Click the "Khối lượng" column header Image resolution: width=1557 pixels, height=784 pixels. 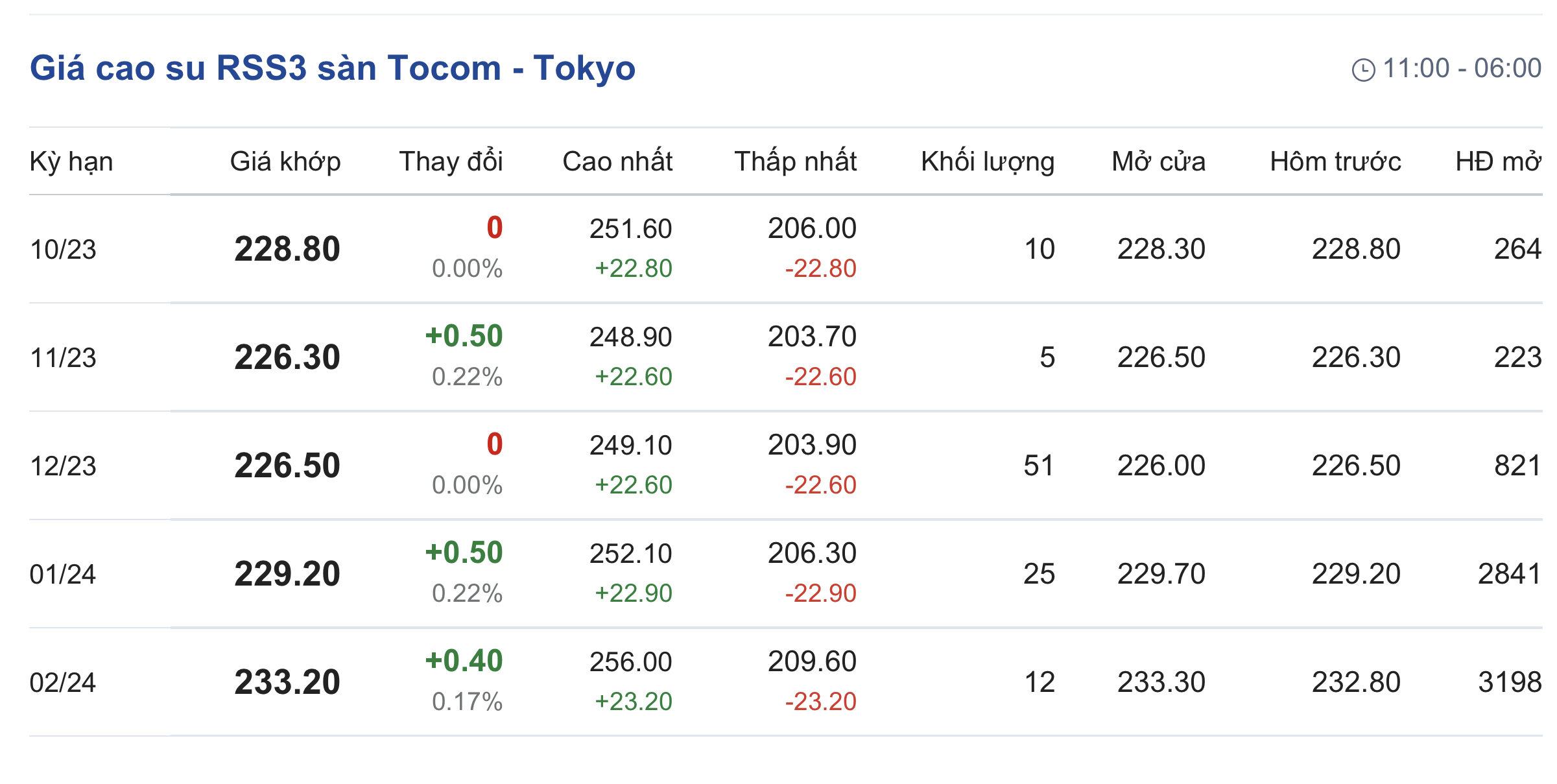(x=987, y=161)
